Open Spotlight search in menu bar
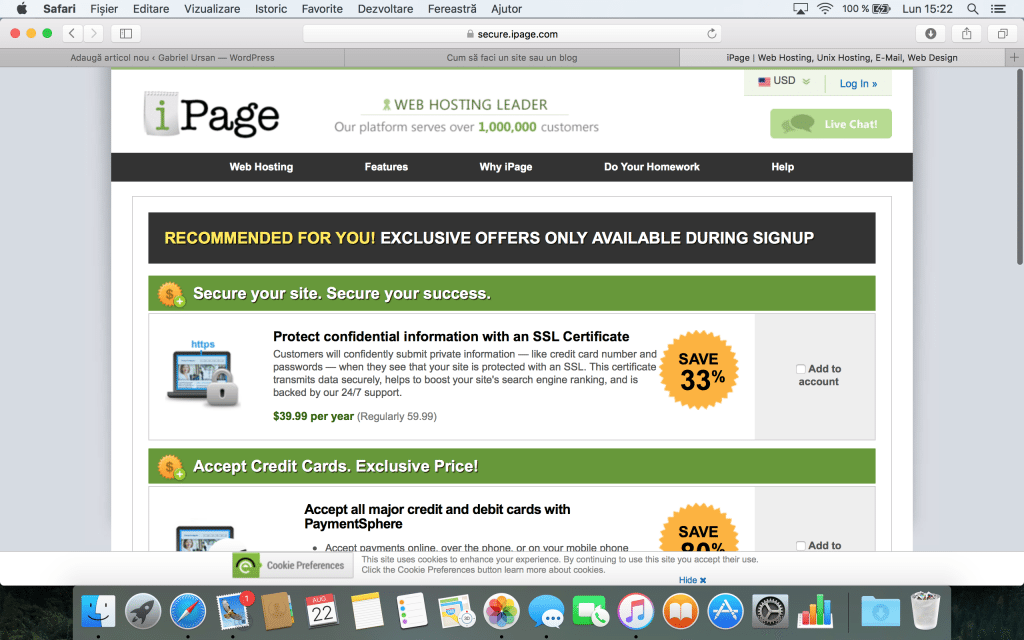This screenshot has height=640, width=1024. 972,8
